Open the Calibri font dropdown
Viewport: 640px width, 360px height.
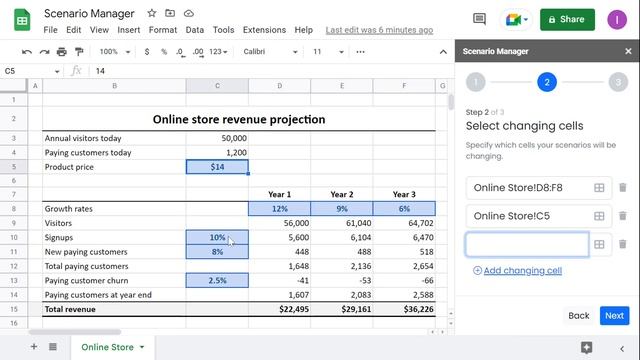270,52
